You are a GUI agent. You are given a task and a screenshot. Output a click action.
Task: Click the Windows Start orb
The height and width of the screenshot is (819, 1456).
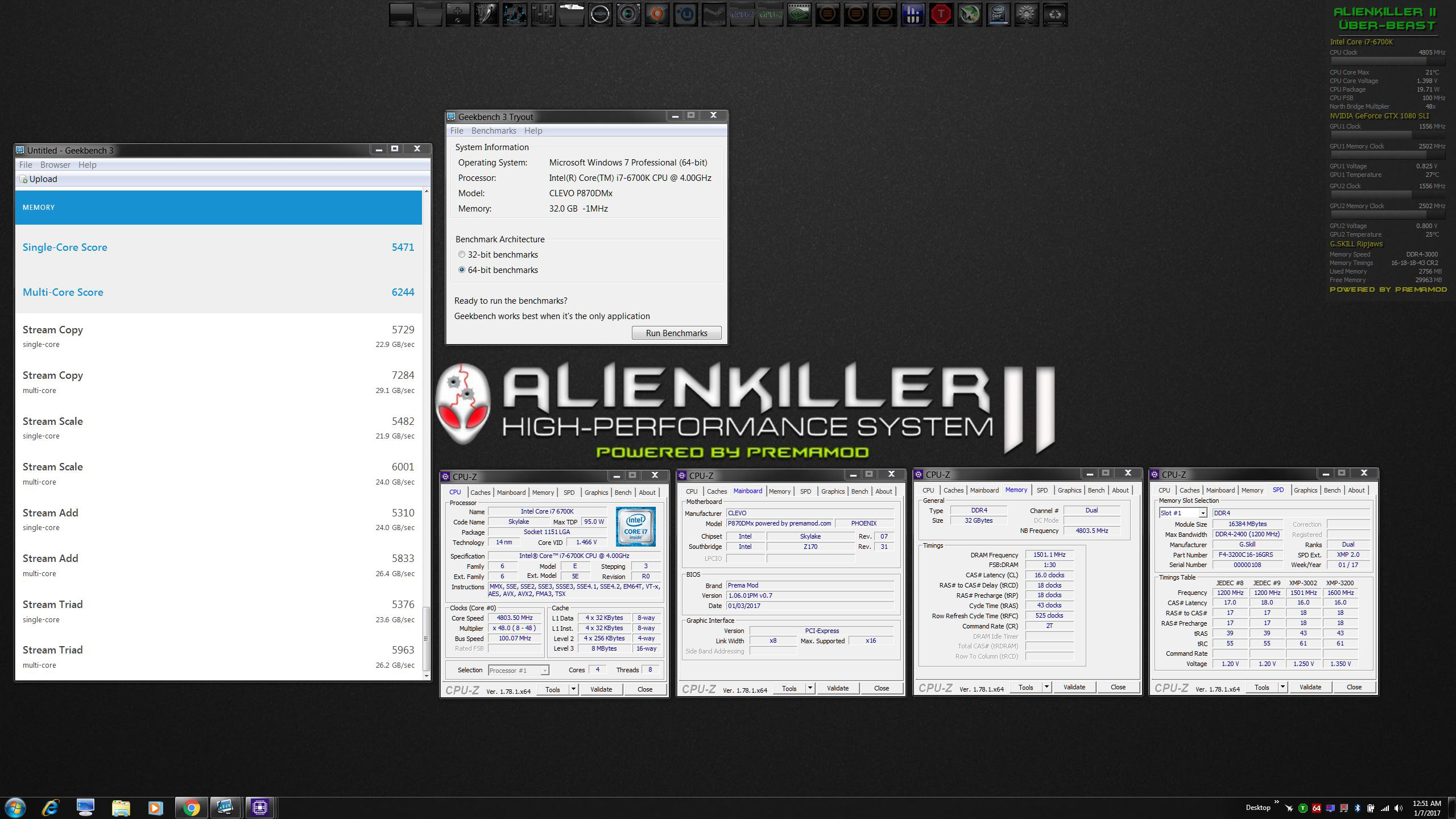pos(15,808)
